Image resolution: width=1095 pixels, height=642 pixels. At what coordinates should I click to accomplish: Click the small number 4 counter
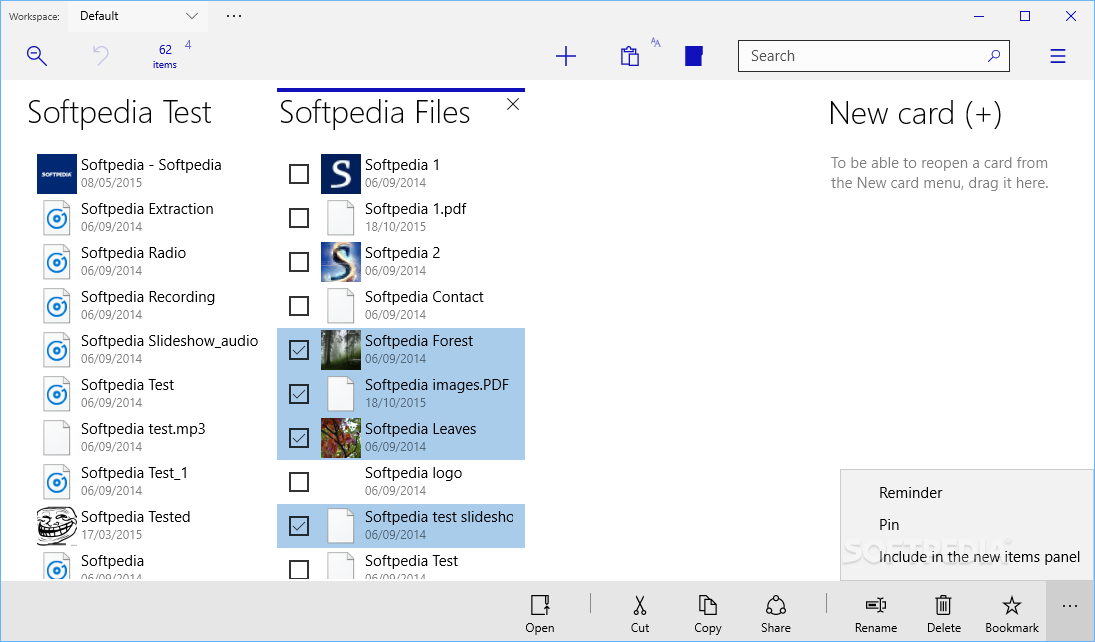[188, 45]
